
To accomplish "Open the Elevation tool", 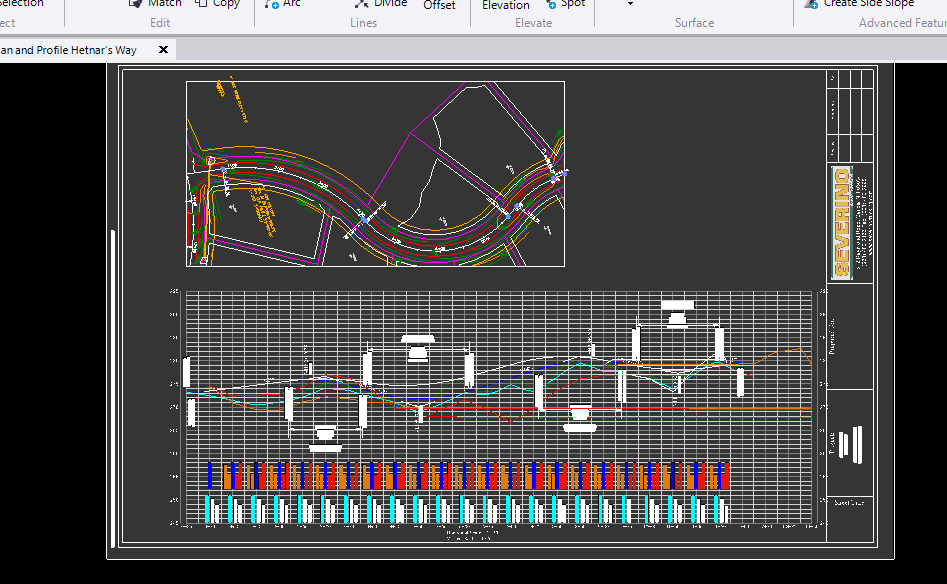I will (506, 5).
